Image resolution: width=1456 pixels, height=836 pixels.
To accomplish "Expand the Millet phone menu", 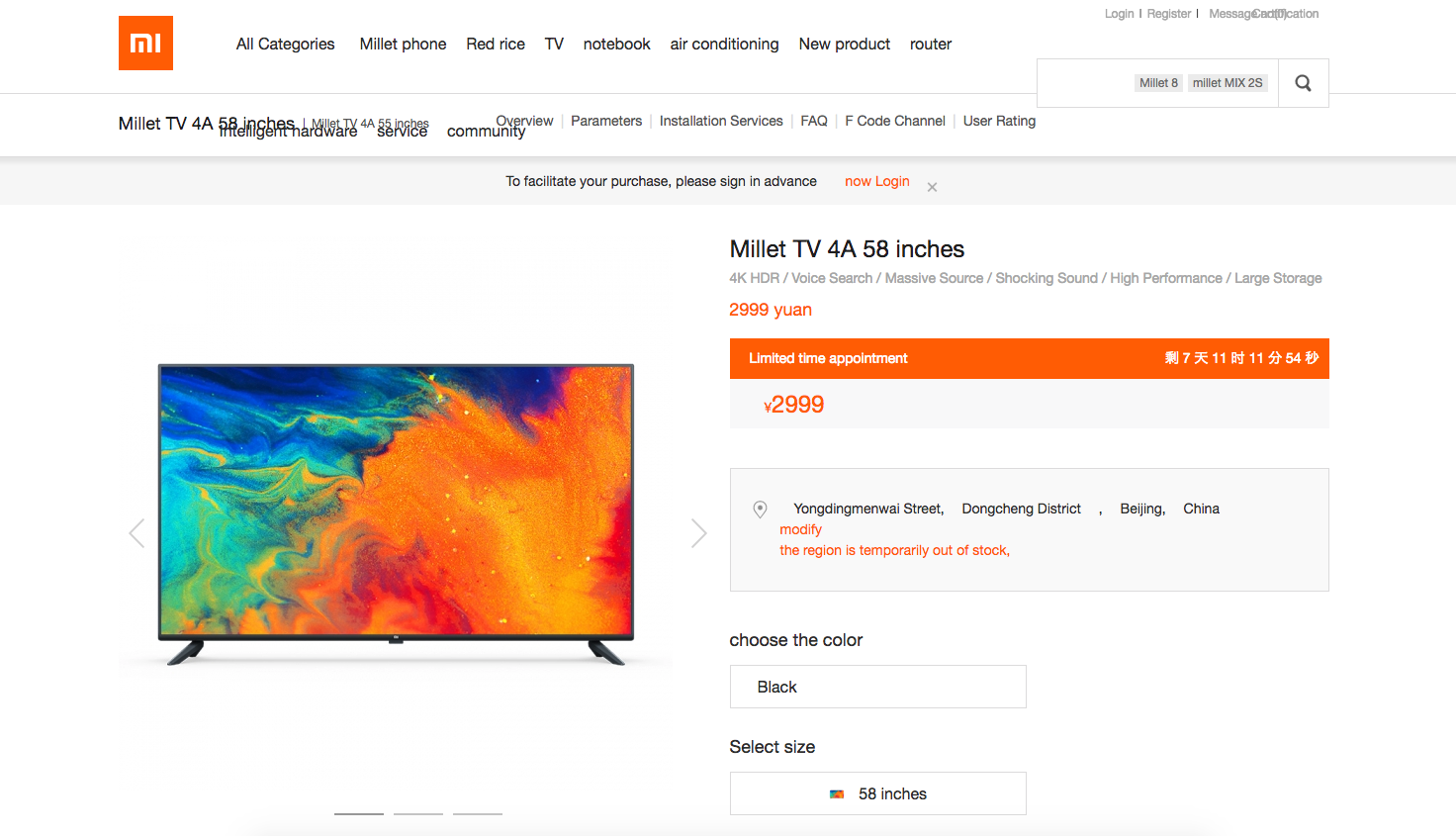I will click(403, 44).
